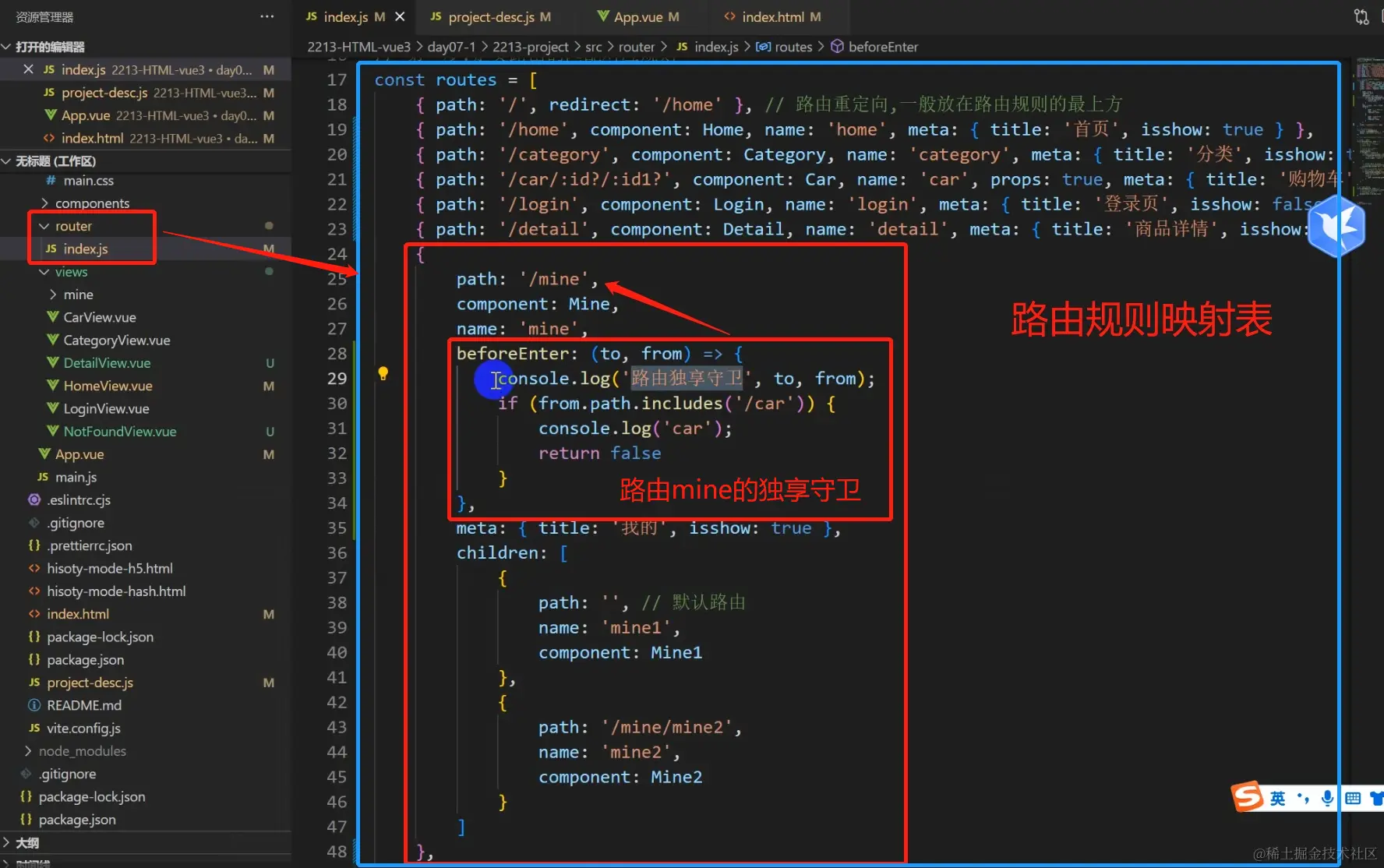This screenshot has height=868, width=1384.
Task: Collapse the 无标题 (工作区) section
Action: [x=146, y=161]
